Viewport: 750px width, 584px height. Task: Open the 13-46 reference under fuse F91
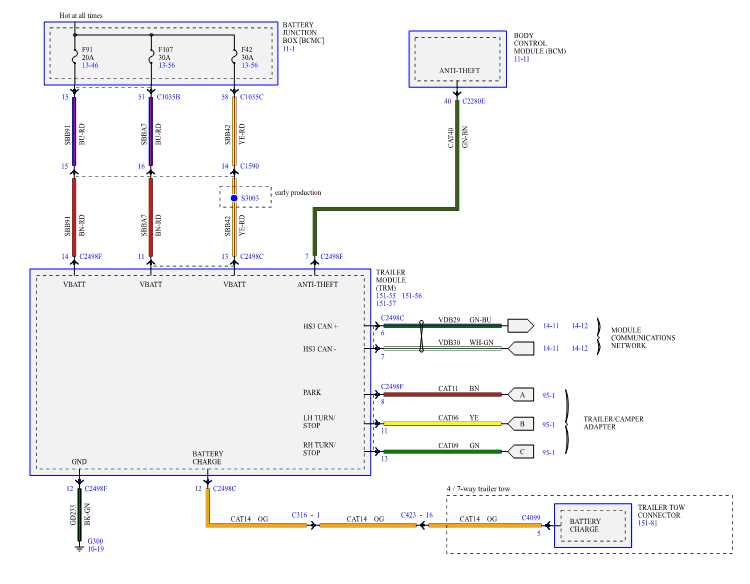point(90,65)
